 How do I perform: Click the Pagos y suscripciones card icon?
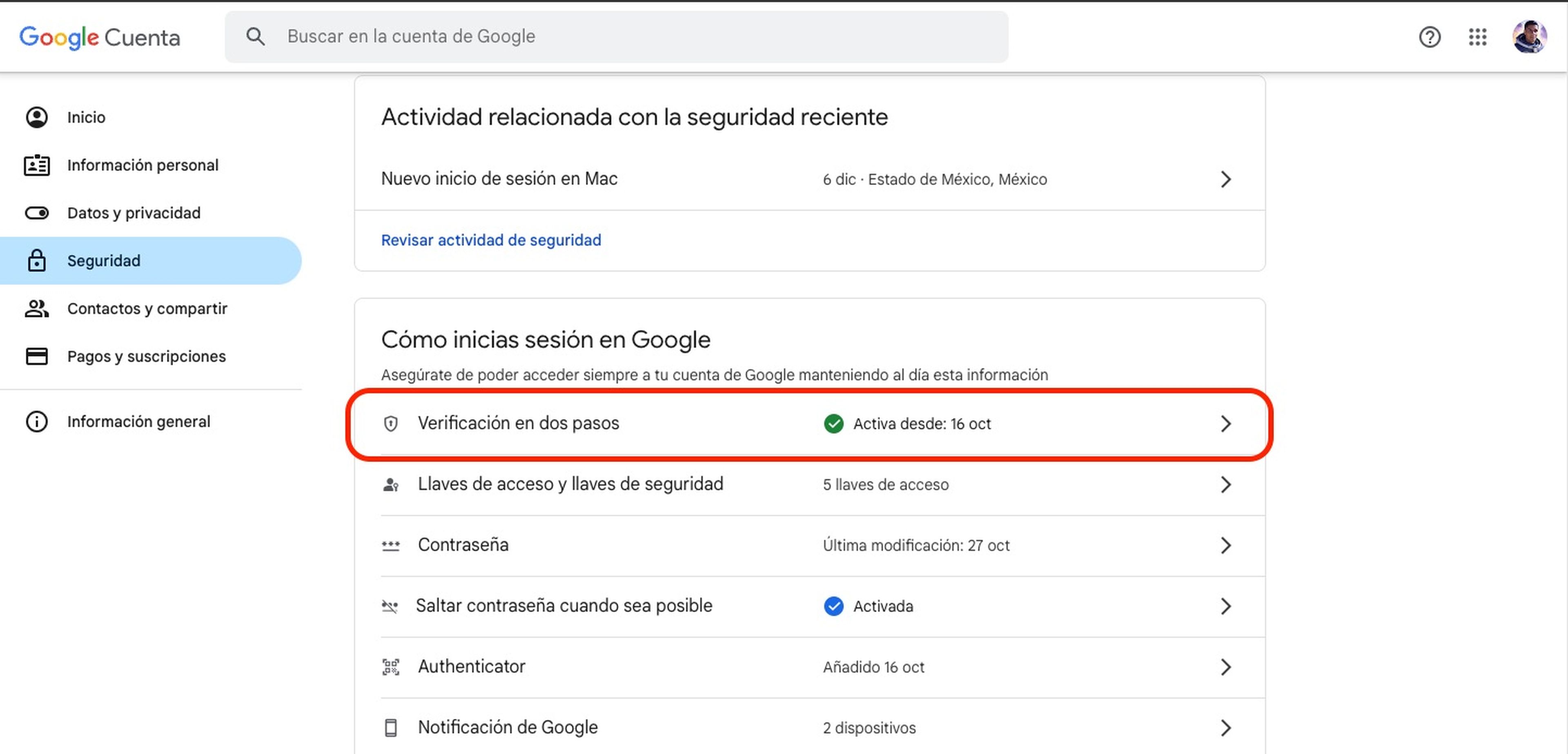[x=36, y=356]
